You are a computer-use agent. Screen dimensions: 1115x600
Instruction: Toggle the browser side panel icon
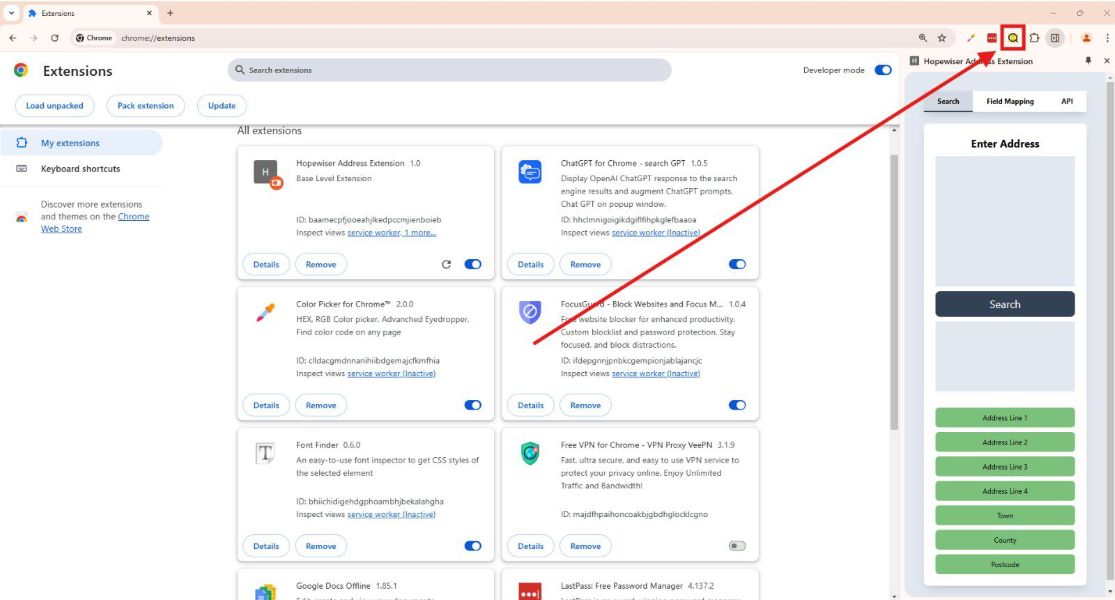1054,38
